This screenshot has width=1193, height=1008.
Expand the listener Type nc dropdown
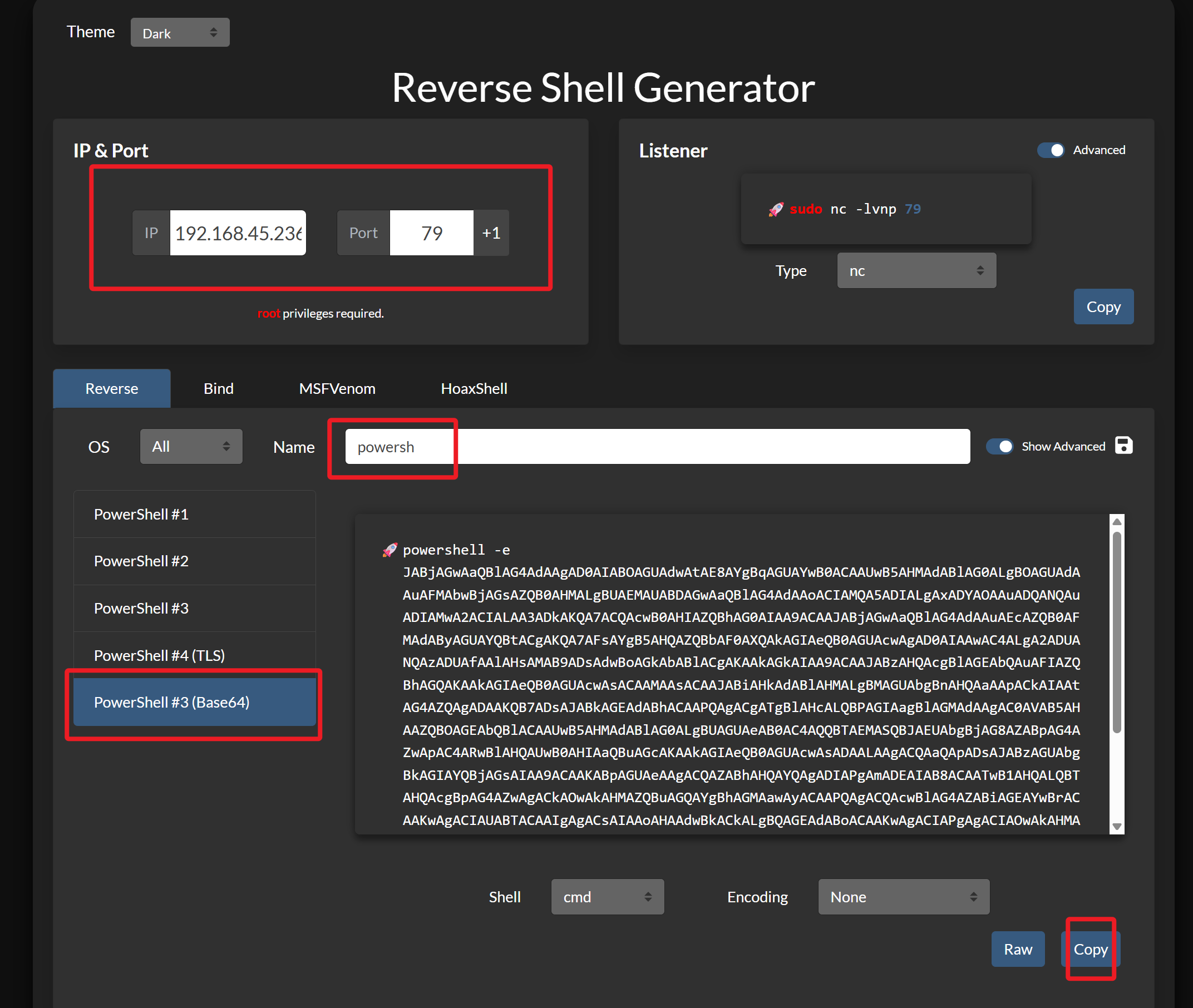click(x=916, y=271)
